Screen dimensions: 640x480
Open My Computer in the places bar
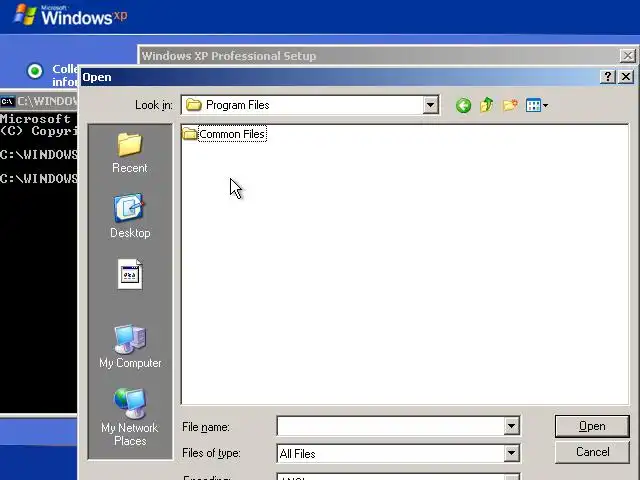pos(130,347)
